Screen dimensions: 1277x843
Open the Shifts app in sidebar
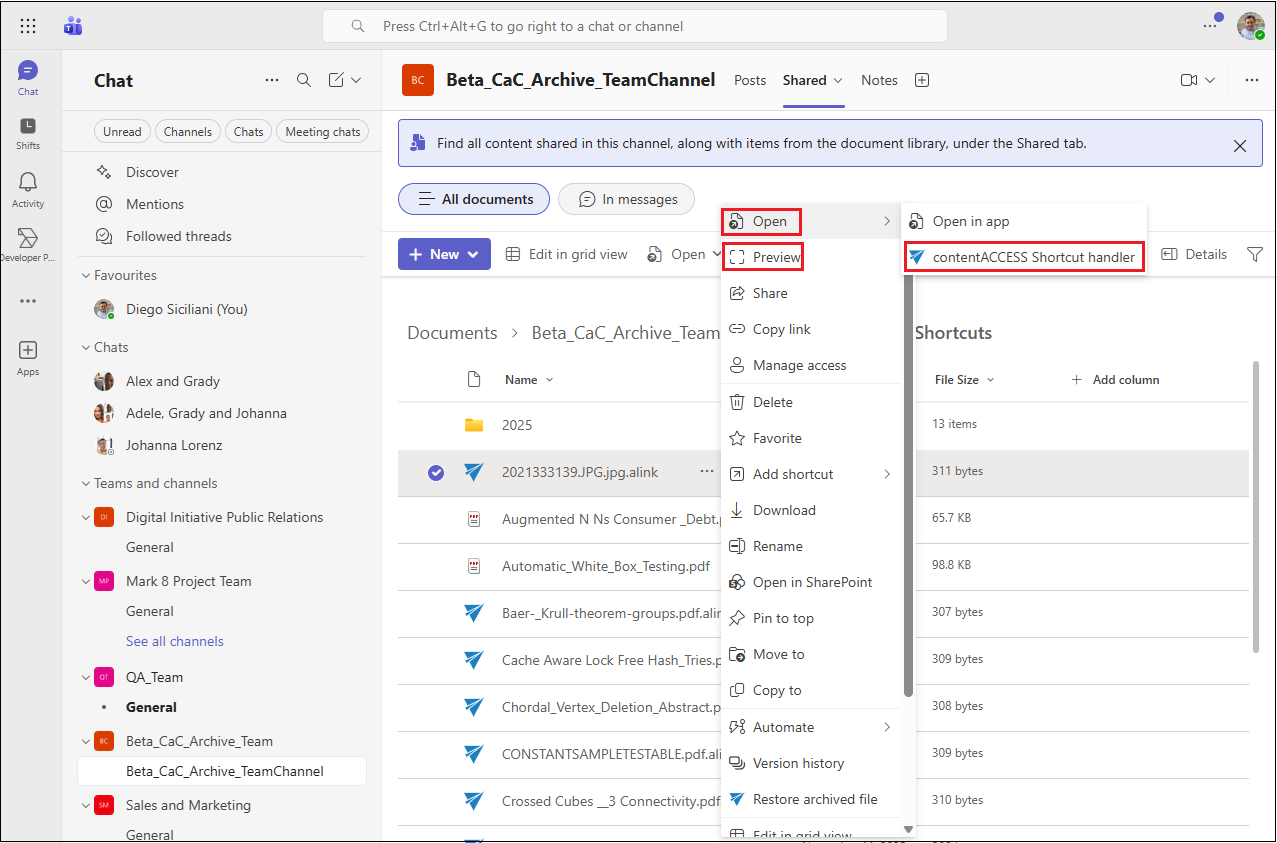(28, 133)
